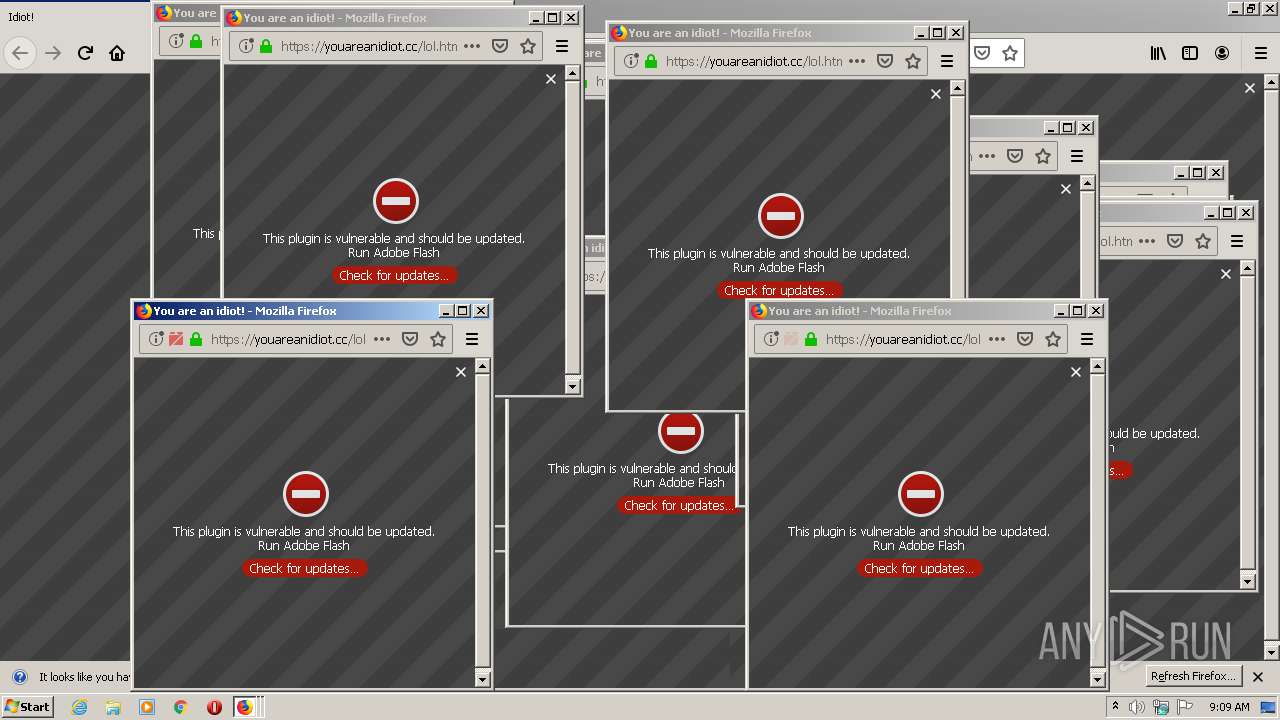Open Firefox Account in the main window toolbar

[x=1222, y=53]
